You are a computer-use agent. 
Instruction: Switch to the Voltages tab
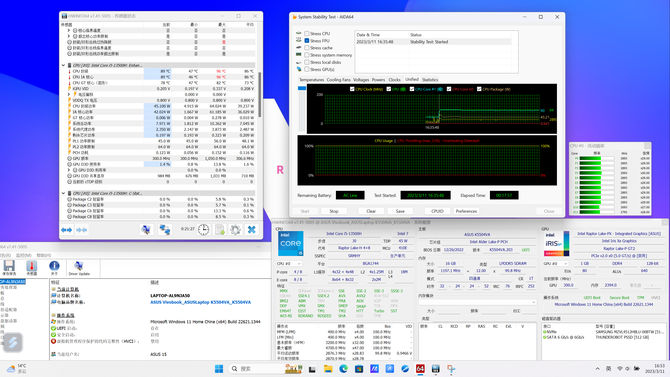(x=361, y=80)
